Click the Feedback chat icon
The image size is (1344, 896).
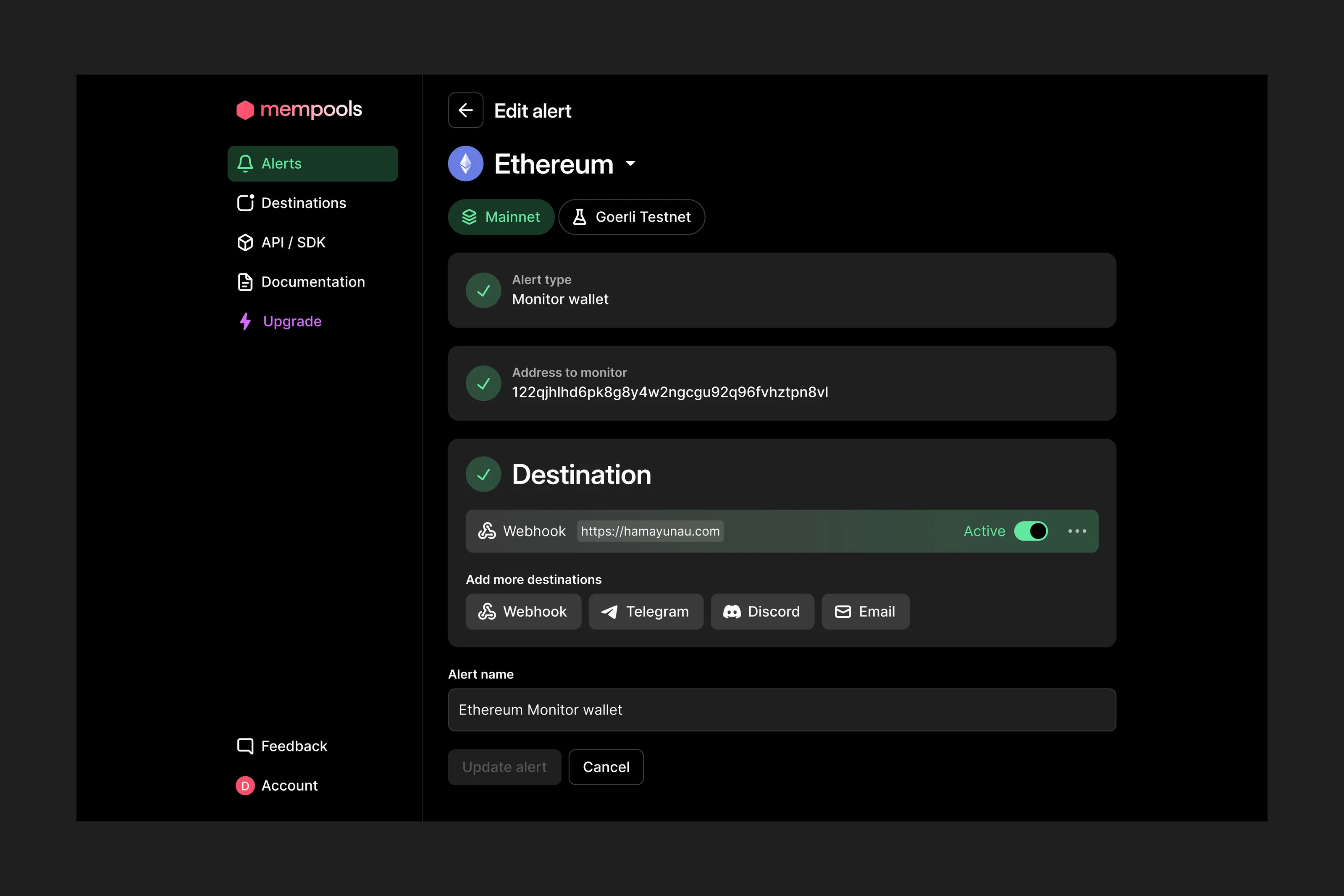pos(245,746)
